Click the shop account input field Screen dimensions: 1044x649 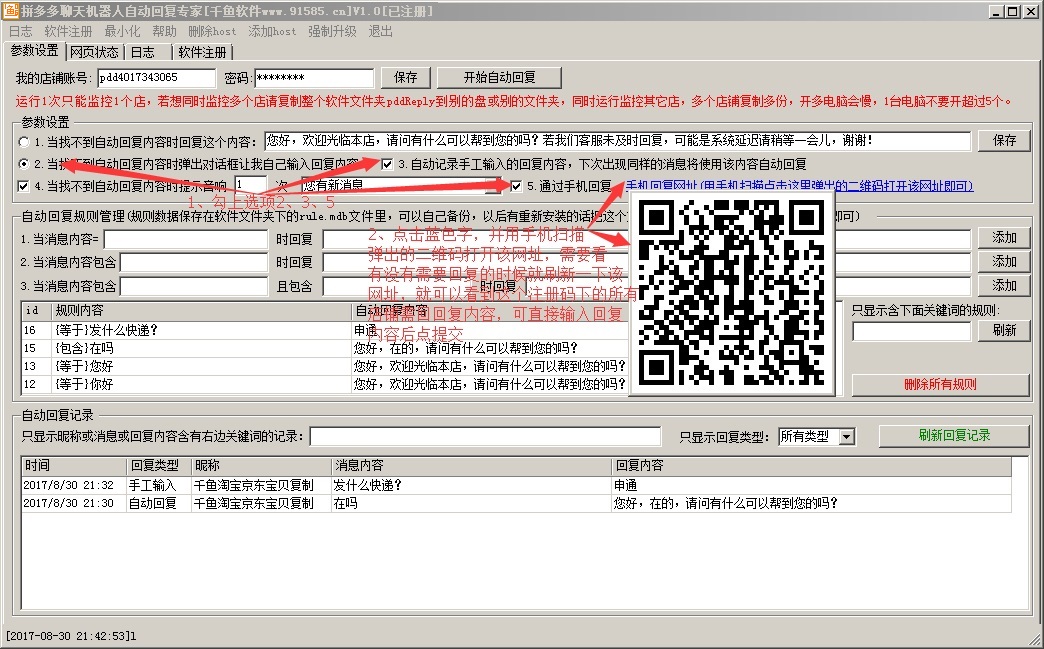pos(156,78)
